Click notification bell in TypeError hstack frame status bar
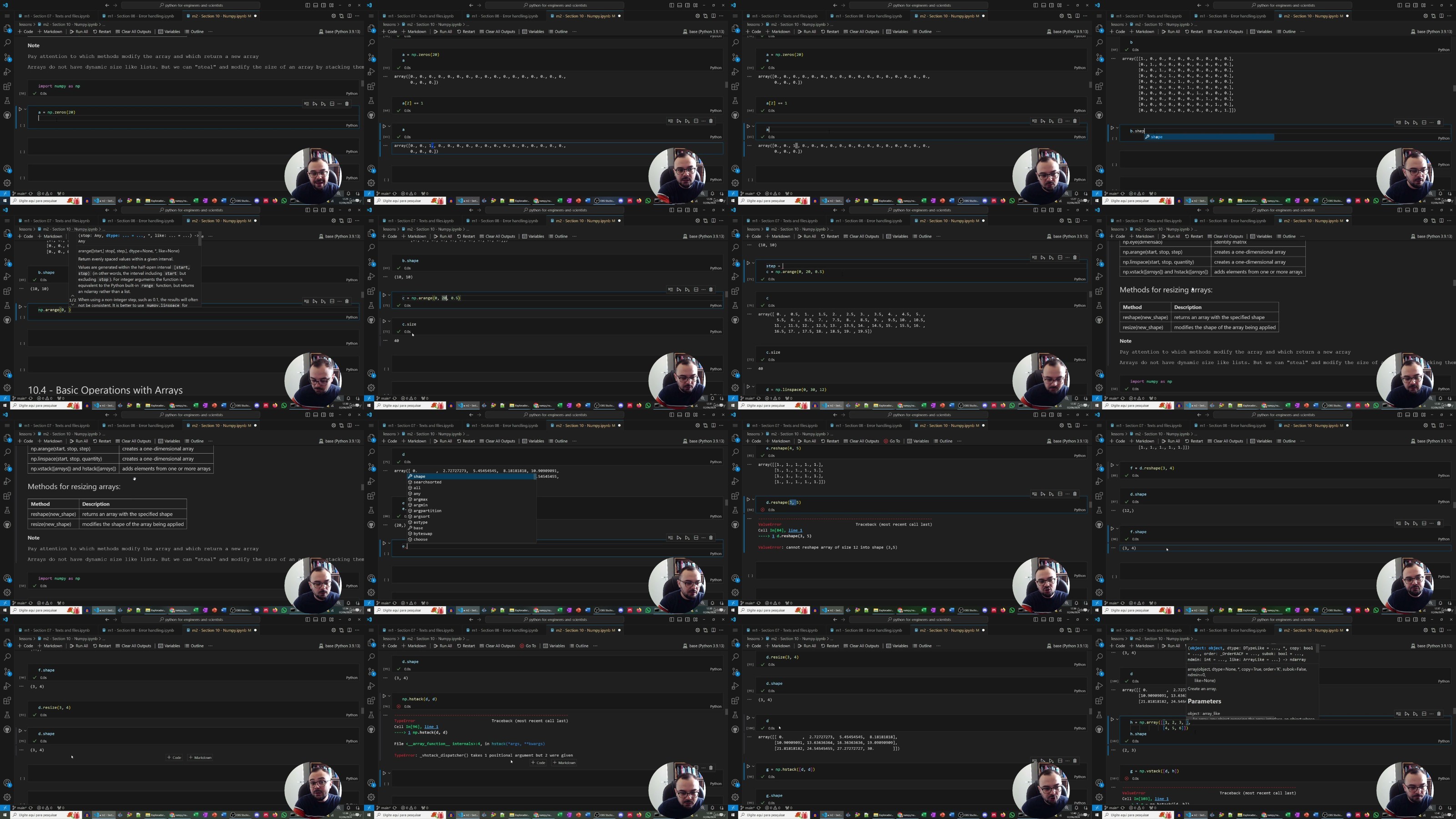This screenshot has height=819, width=1456. click(x=712, y=807)
